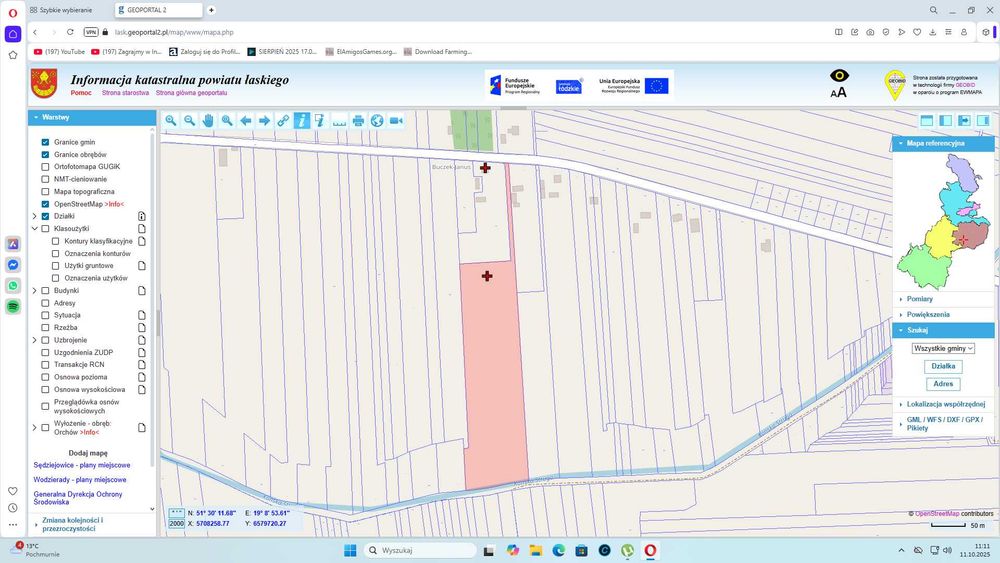Image resolution: width=1000 pixels, height=563 pixels.
Task: Collapse the Szukaj panel header
Action: (x=943, y=330)
